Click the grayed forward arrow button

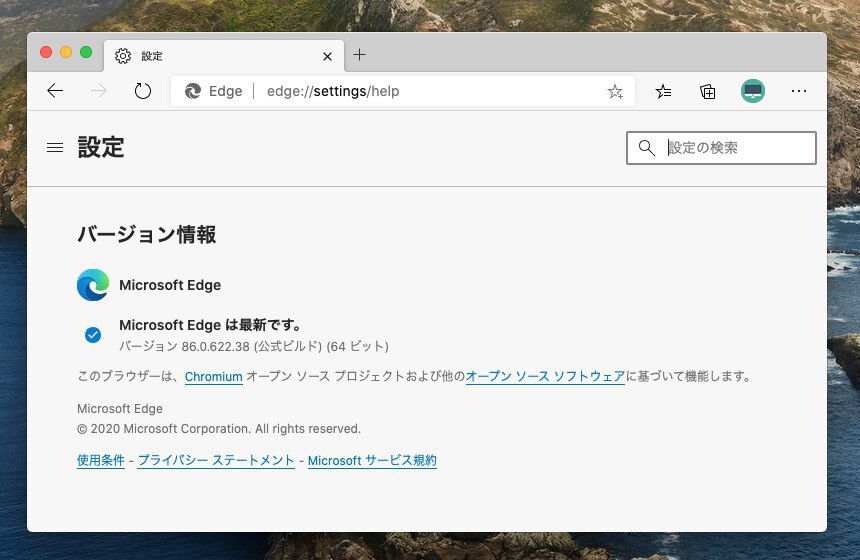click(x=99, y=90)
